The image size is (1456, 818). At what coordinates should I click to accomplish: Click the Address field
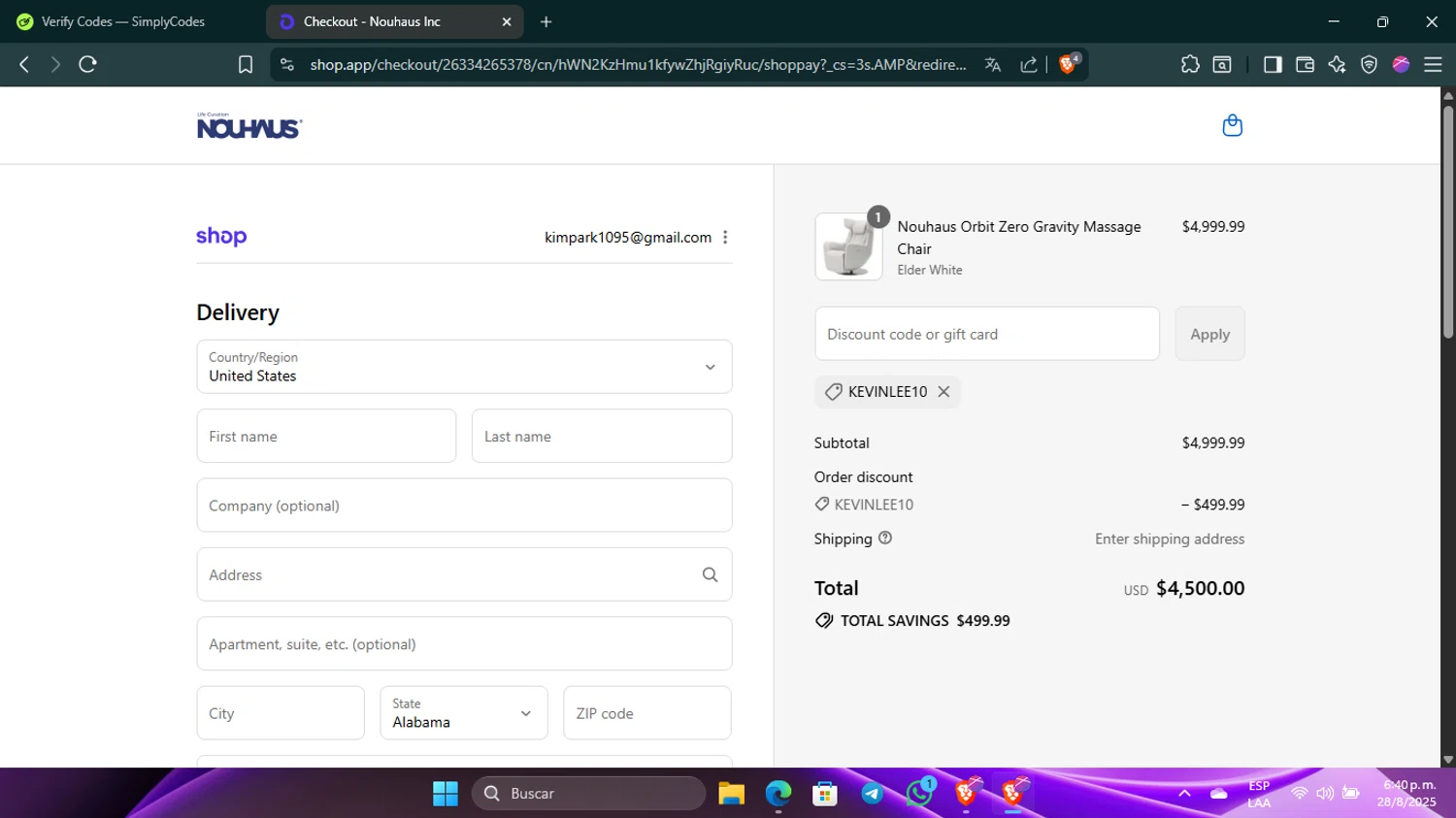coord(464,574)
